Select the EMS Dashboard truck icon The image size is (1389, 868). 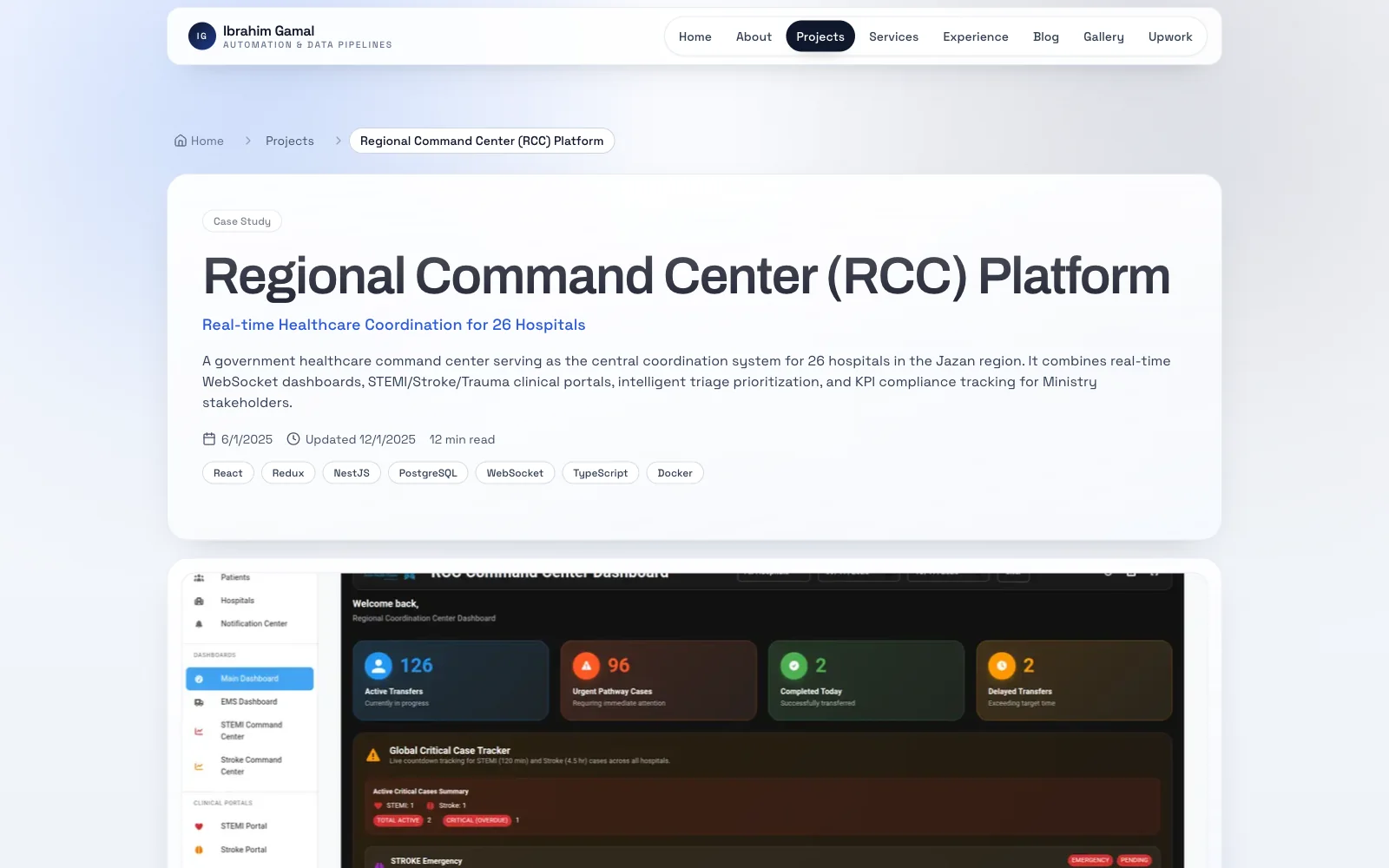199,701
